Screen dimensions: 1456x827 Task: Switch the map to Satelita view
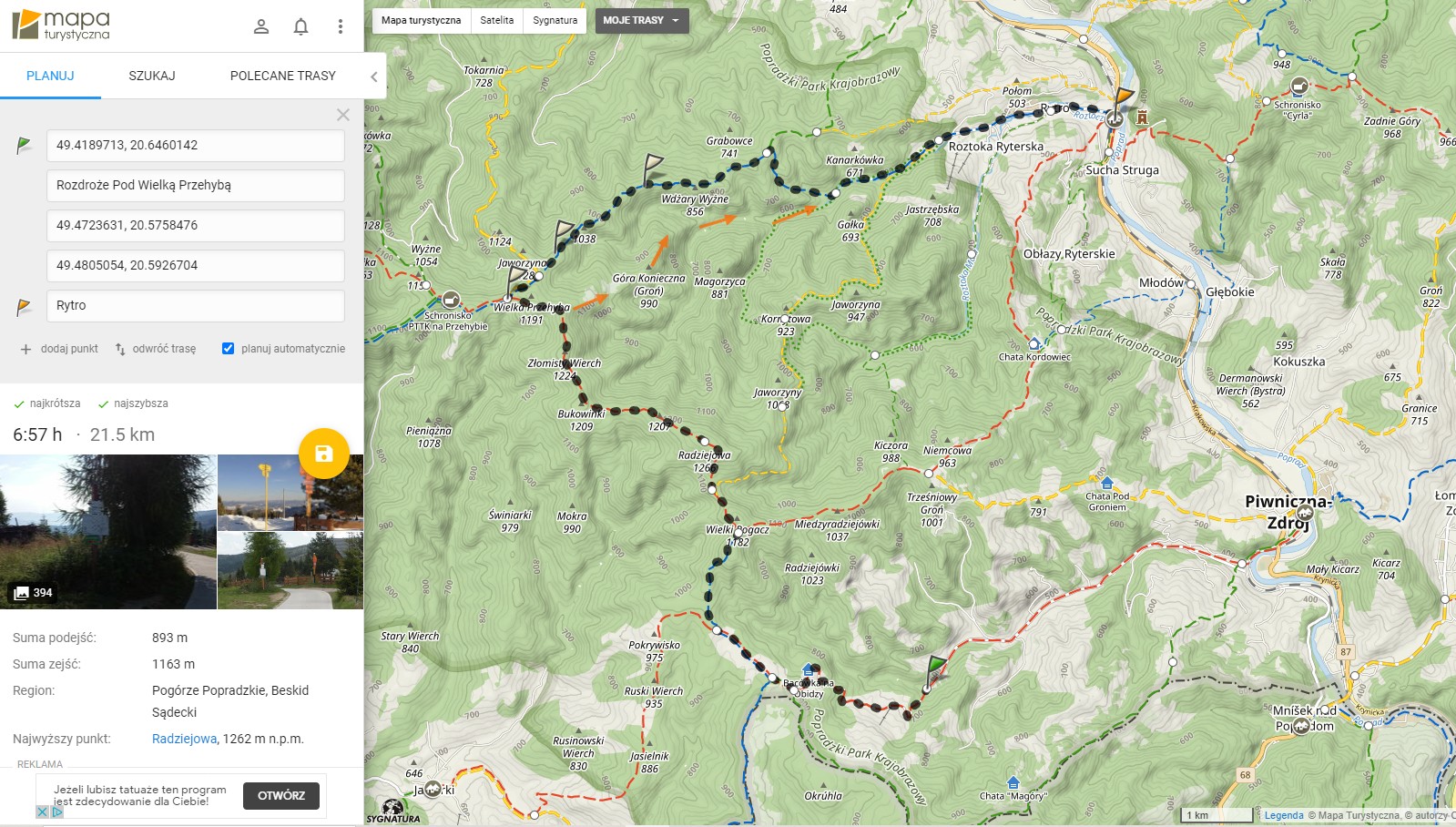click(497, 20)
